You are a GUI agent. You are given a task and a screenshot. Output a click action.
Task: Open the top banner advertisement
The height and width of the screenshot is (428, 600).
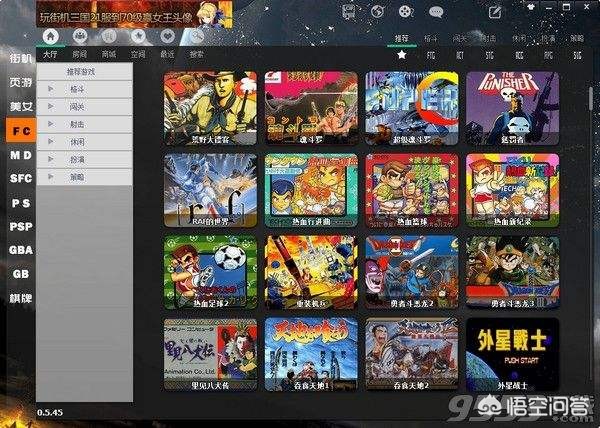(x=134, y=15)
